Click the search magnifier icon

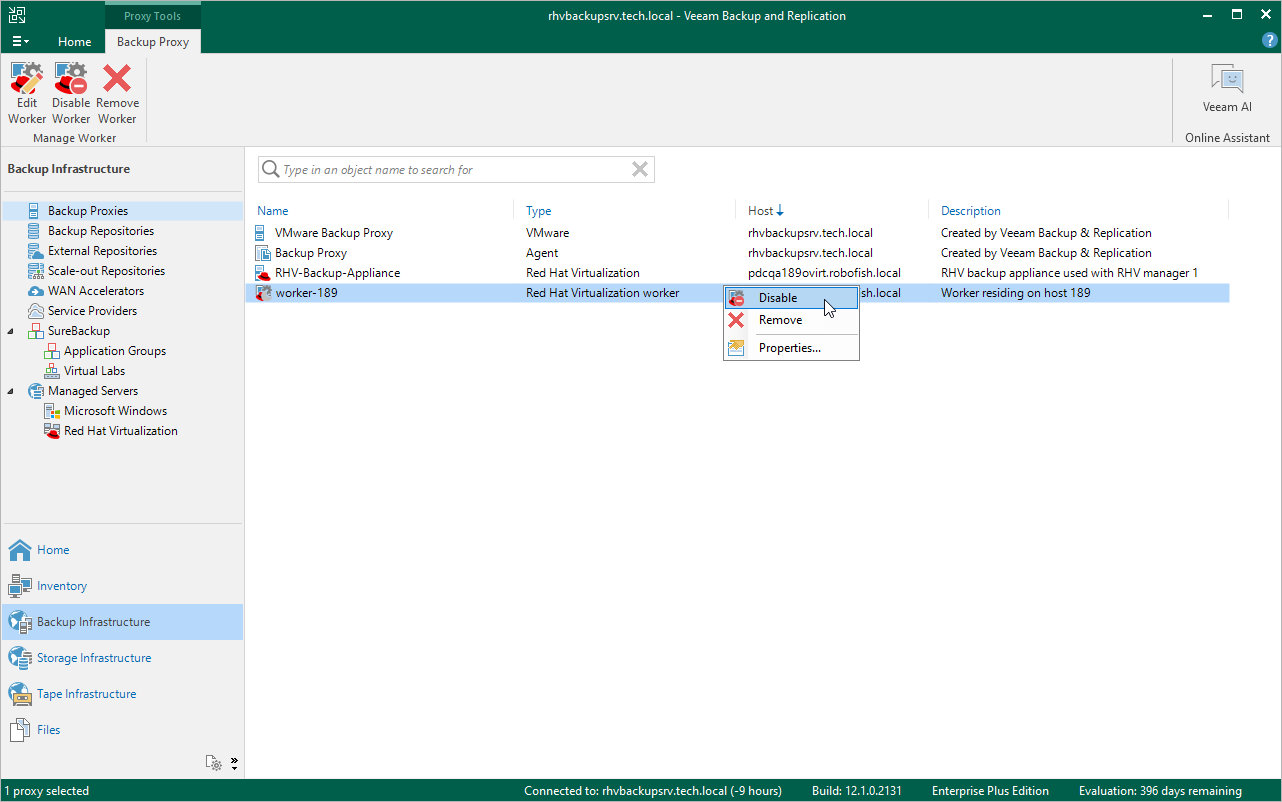point(270,170)
